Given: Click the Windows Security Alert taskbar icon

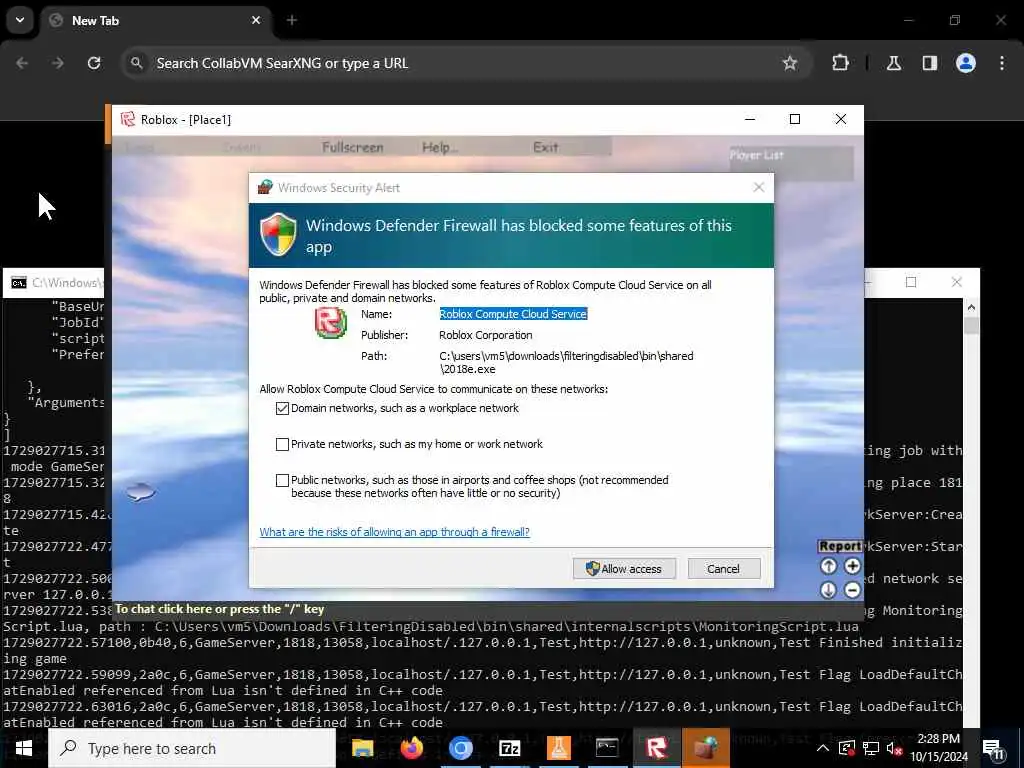Looking at the screenshot, I should point(705,748).
